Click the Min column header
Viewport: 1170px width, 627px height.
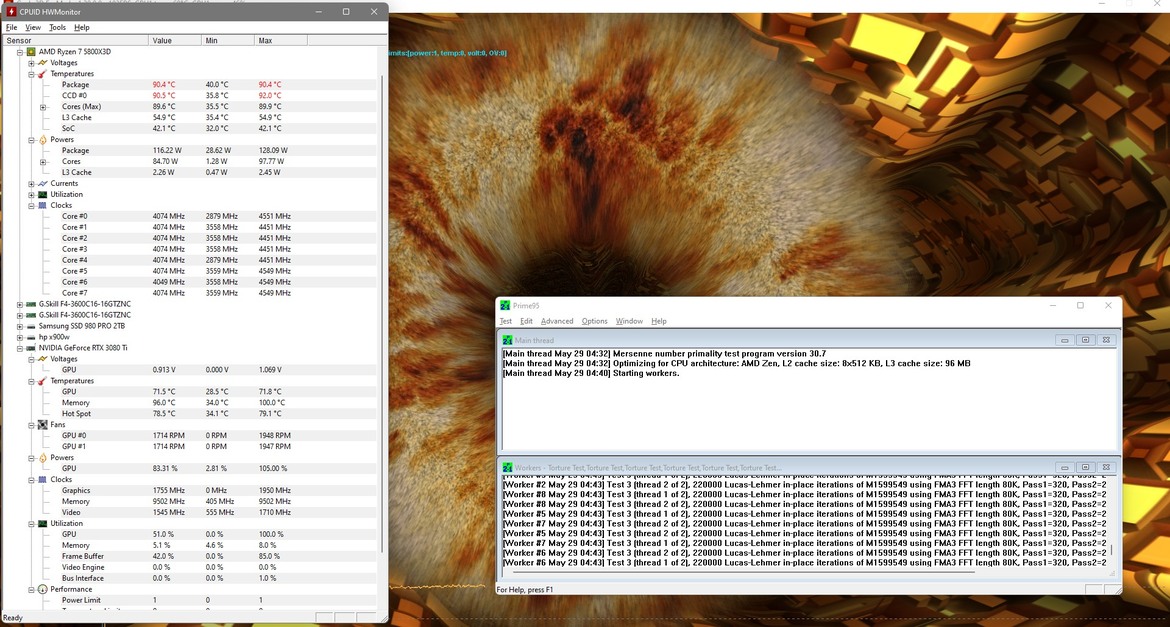pyautogui.click(x=228, y=40)
